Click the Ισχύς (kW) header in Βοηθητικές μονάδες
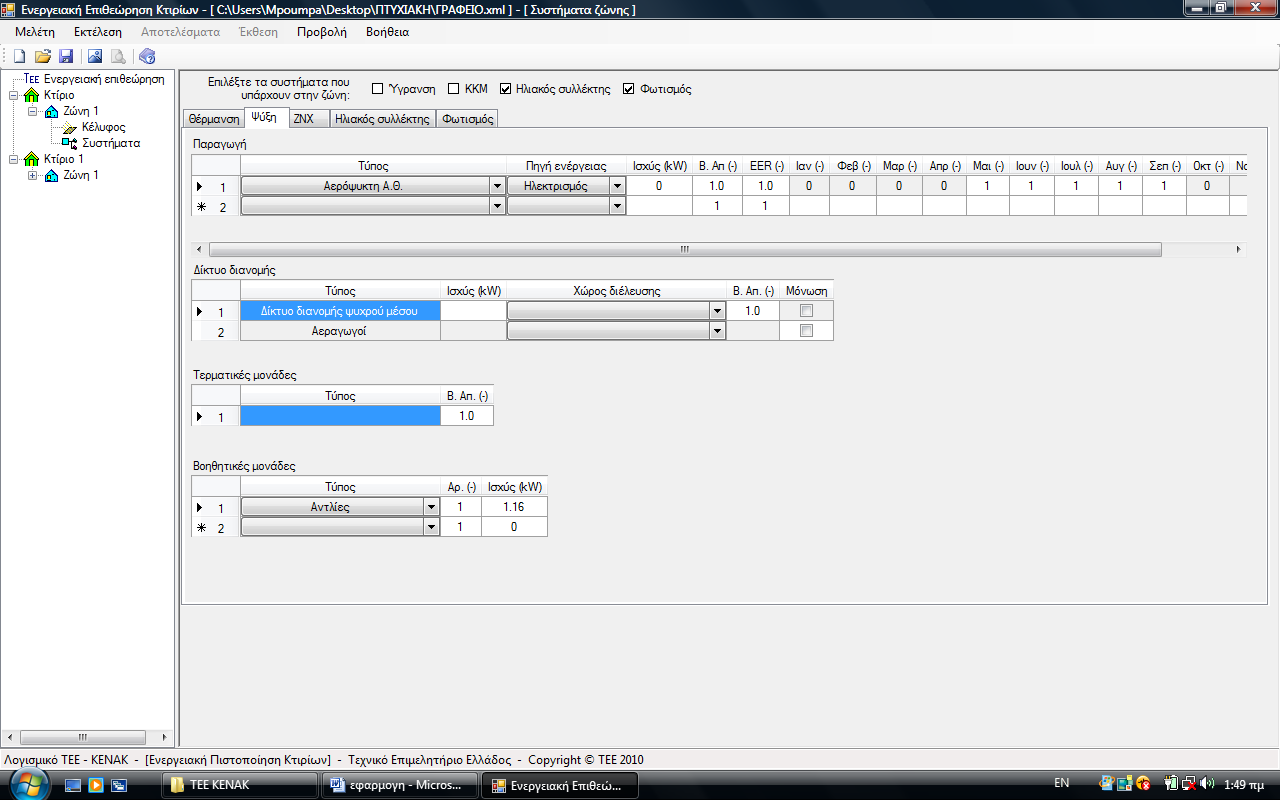The image size is (1280, 800). (514, 487)
